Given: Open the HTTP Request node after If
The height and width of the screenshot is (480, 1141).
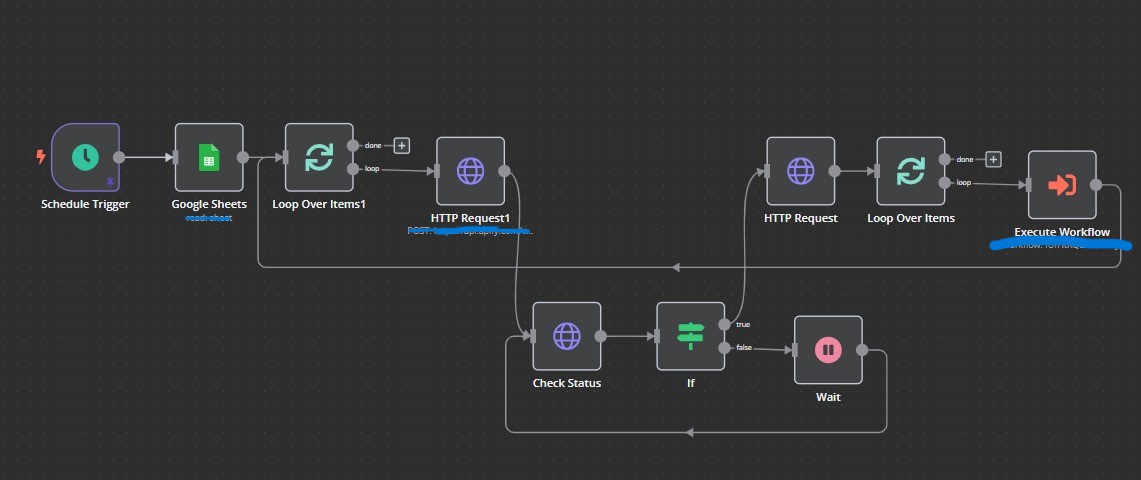Looking at the screenshot, I should (800, 171).
